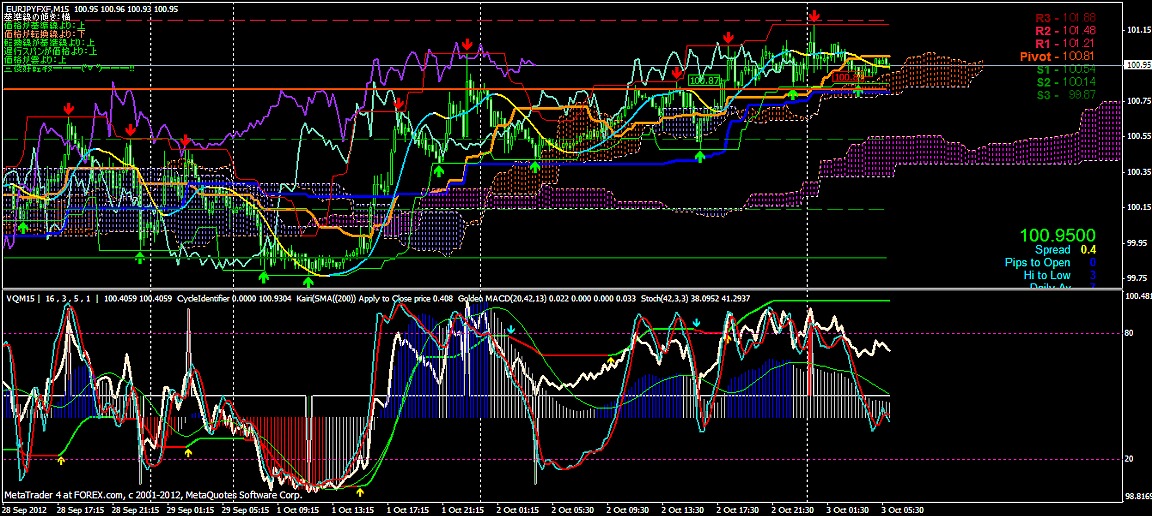Viewport: 1152px width, 516px height.
Task: Click the leftmost yellow up arrow in the oscillator pane
Action: click(x=61, y=460)
